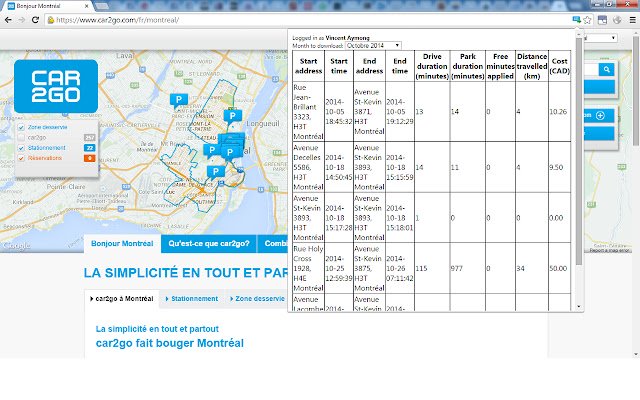The image size is (640, 400).
Task: Click the padlock icon in the address bar
Action: tap(51, 20)
